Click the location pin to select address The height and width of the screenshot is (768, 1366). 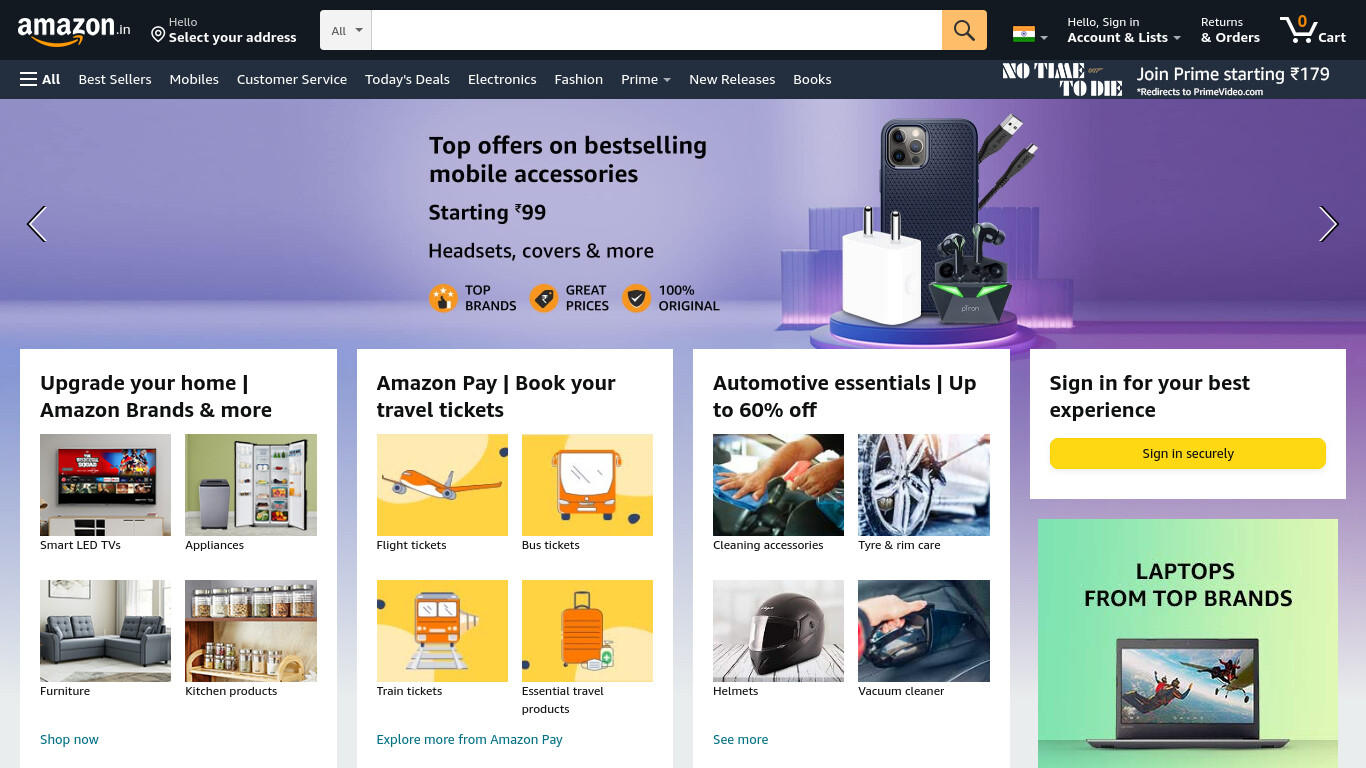pyautogui.click(x=158, y=35)
